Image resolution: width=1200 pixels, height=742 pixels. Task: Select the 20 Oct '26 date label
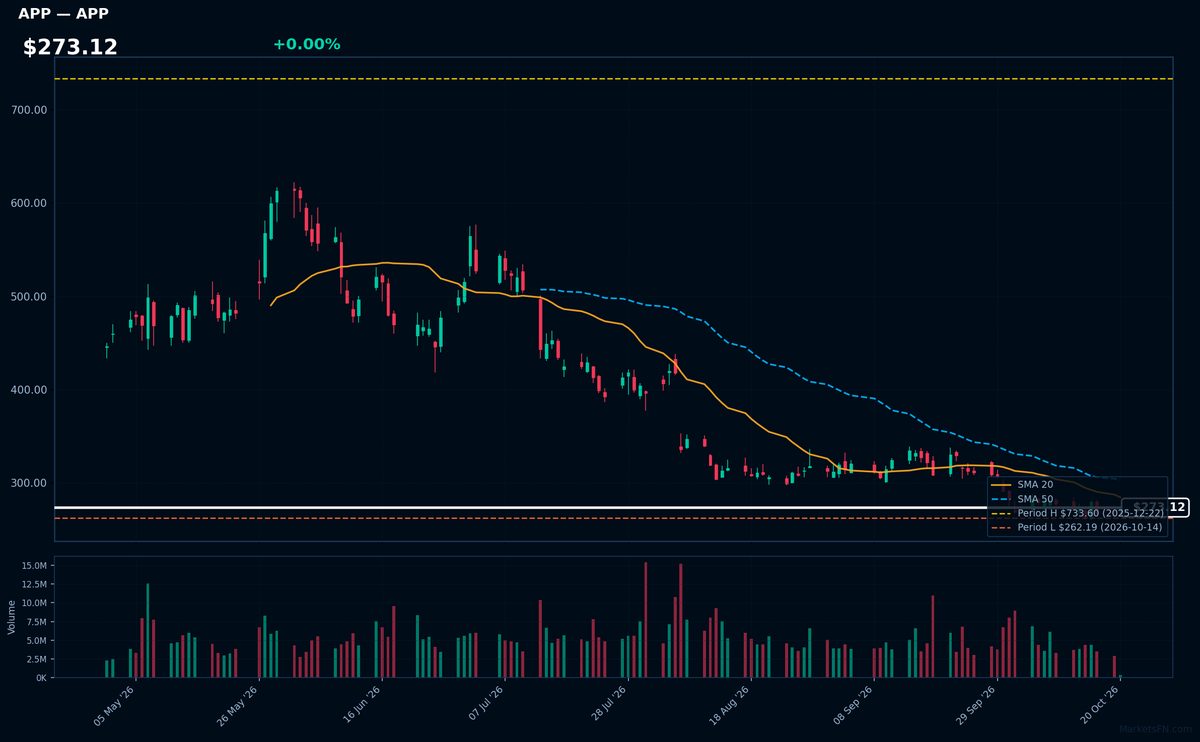tap(1099, 707)
